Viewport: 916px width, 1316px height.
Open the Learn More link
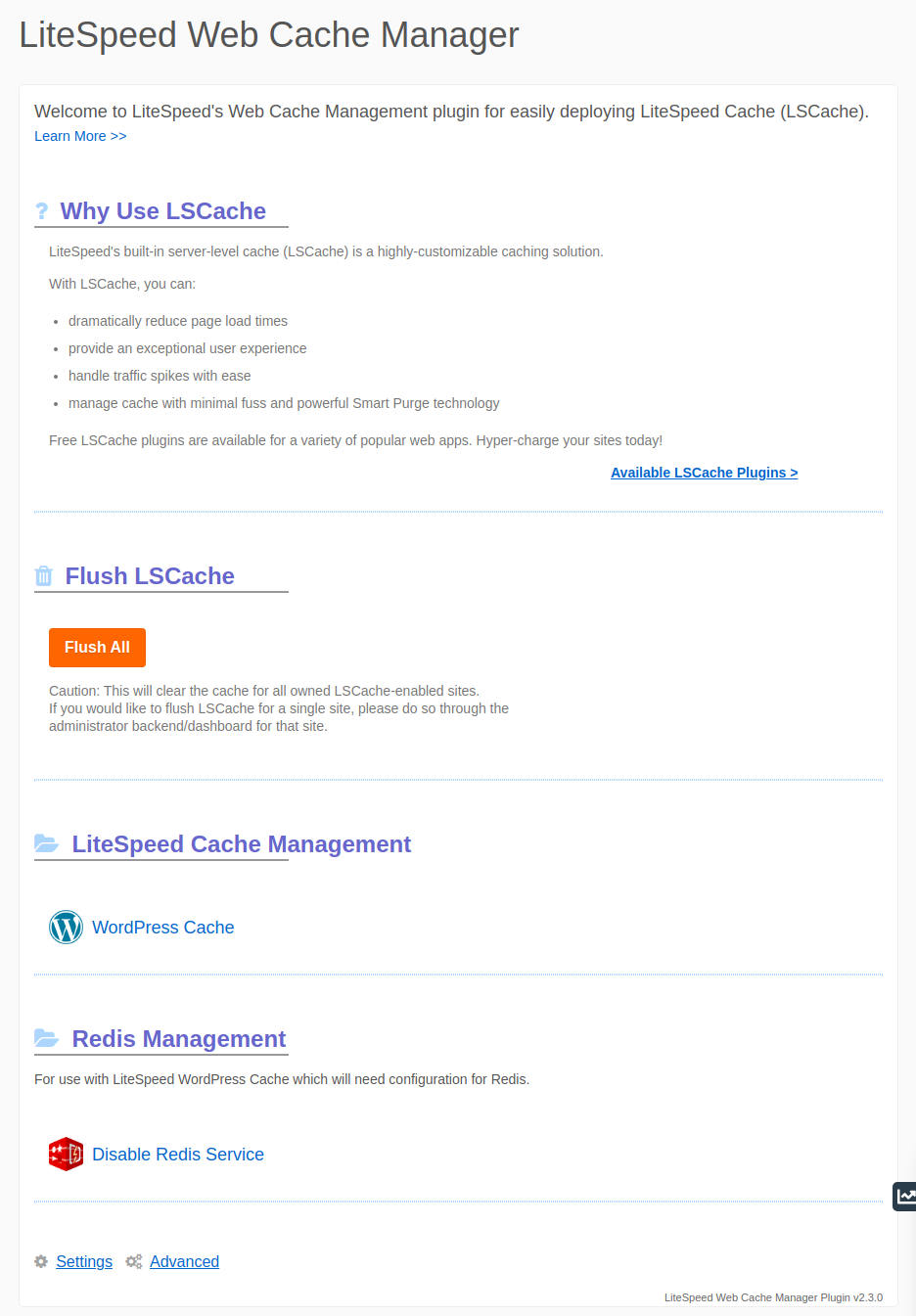tap(79, 136)
